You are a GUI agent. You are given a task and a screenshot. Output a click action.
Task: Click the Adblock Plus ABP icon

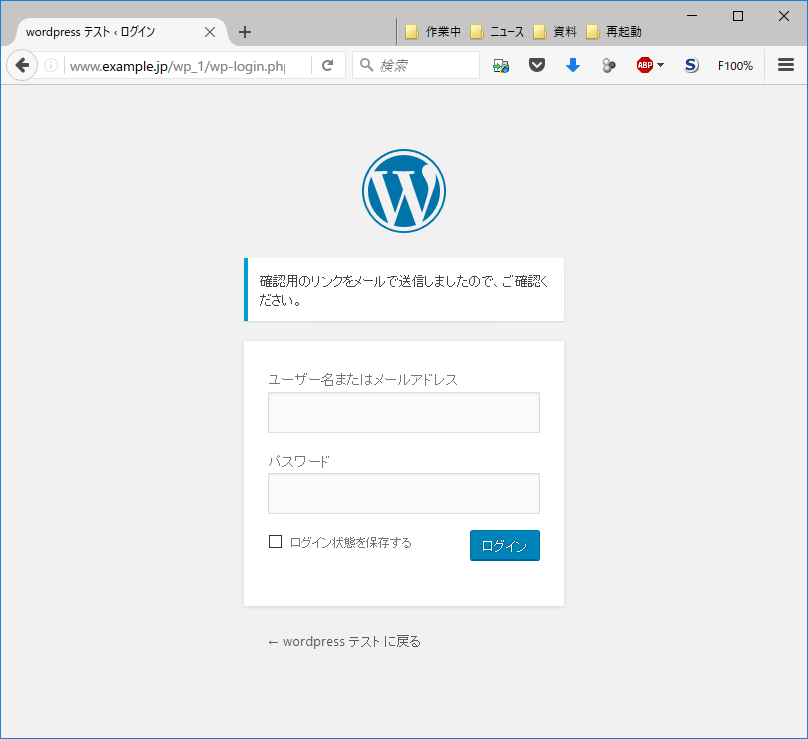[645, 66]
